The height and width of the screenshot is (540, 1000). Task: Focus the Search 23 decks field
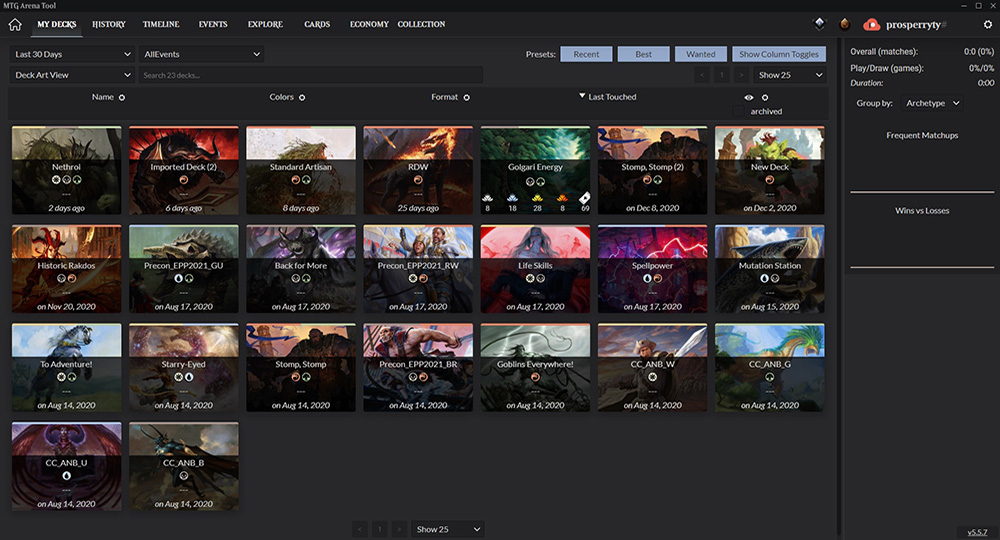311,75
